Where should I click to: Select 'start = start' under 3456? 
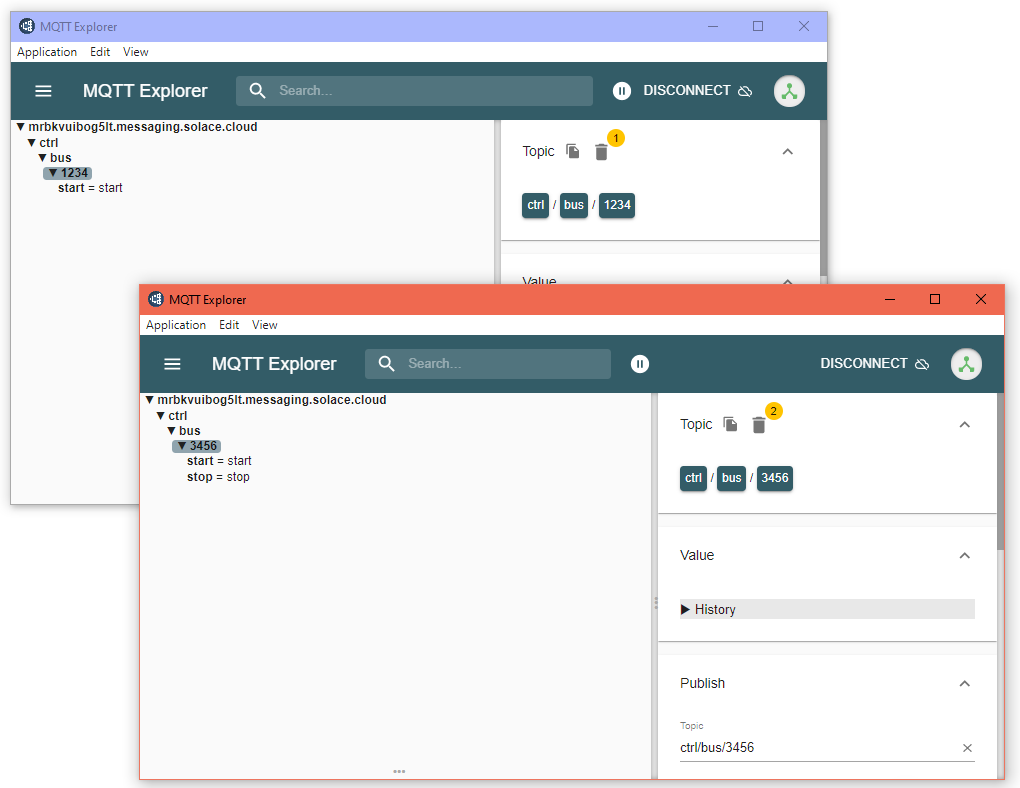219,461
